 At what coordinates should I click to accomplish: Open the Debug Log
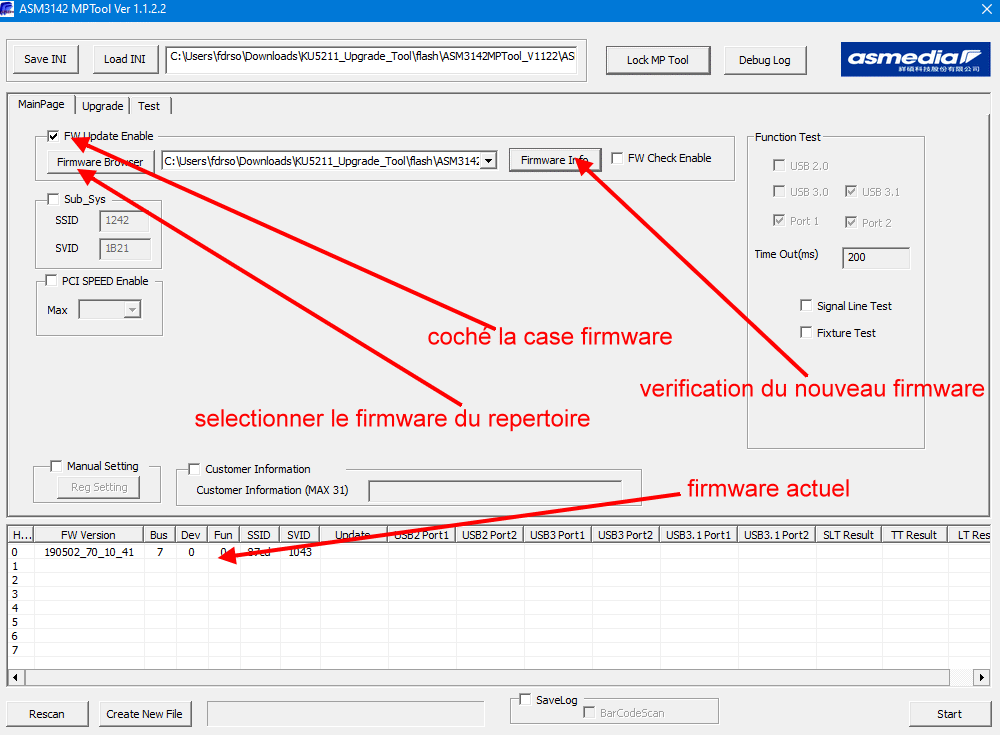pos(765,60)
